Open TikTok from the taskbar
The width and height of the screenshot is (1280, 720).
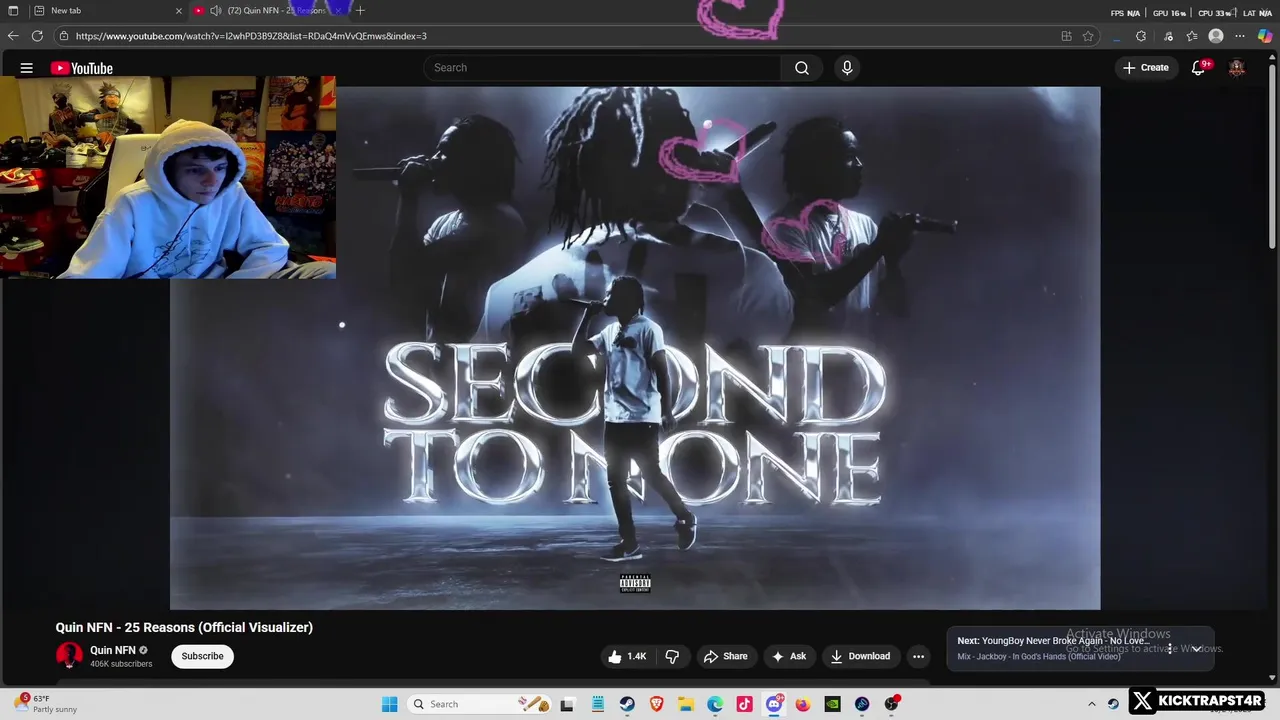(x=744, y=704)
